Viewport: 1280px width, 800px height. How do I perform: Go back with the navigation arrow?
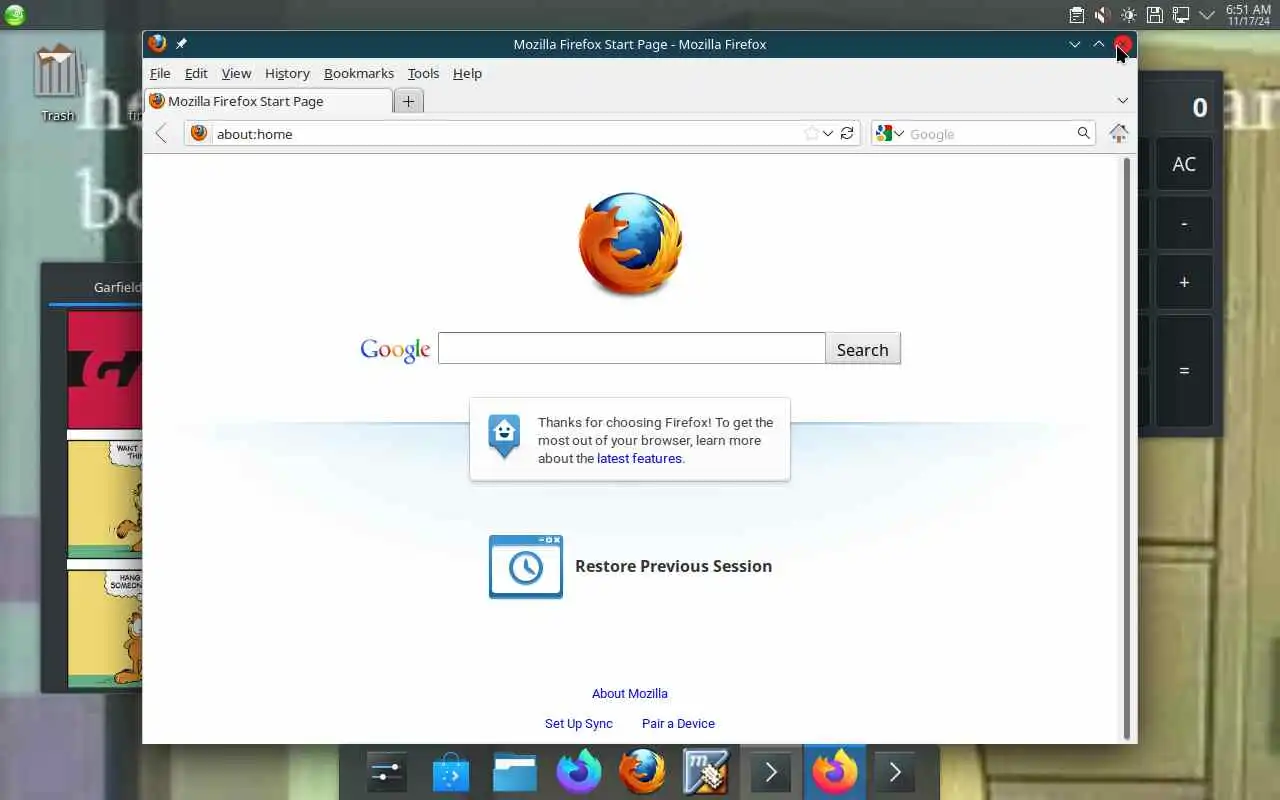tap(161, 133)
